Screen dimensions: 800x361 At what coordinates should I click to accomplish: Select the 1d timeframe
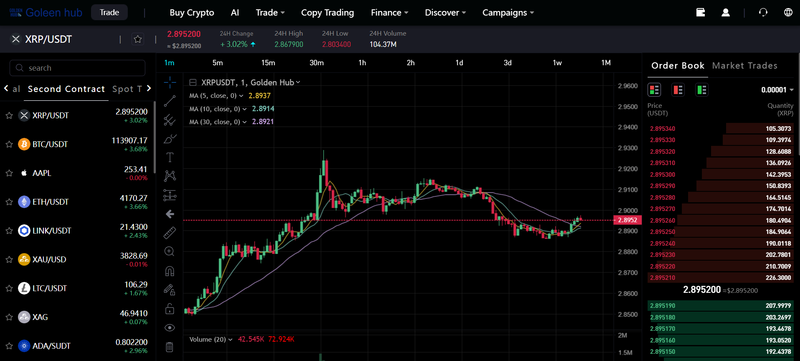(459, 63)
